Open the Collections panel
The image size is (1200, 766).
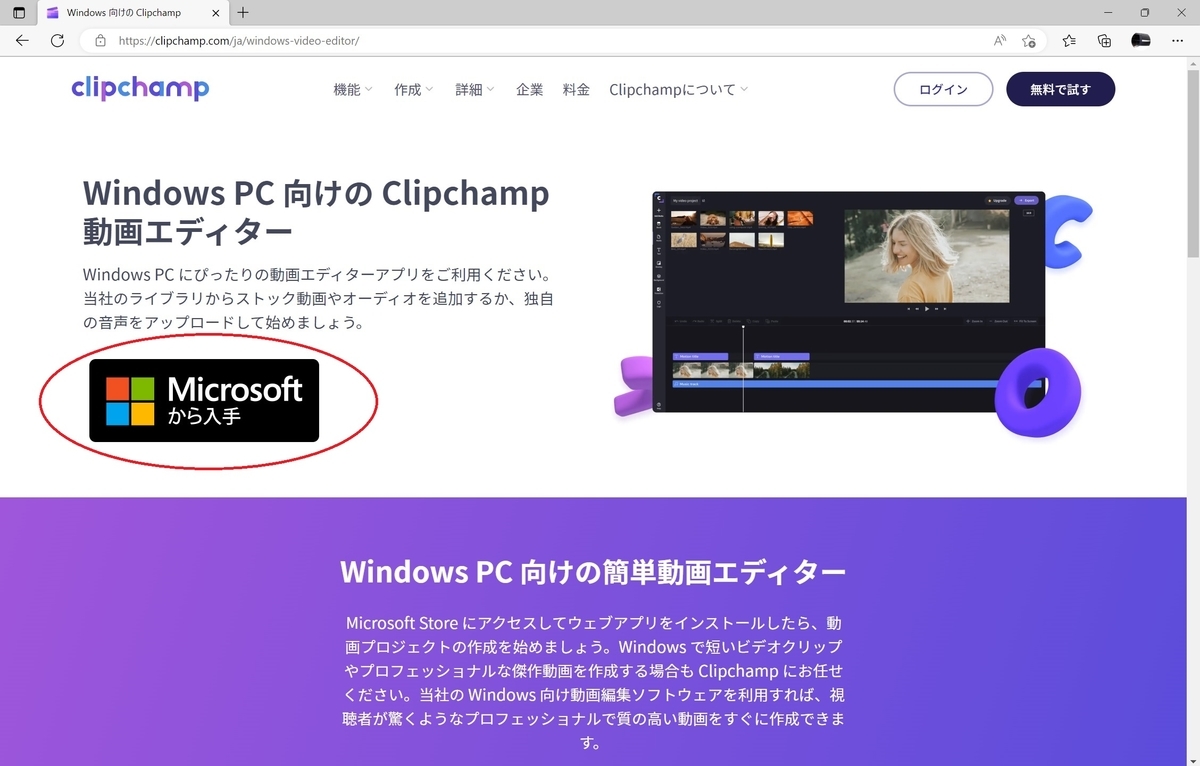point(1104,41)
